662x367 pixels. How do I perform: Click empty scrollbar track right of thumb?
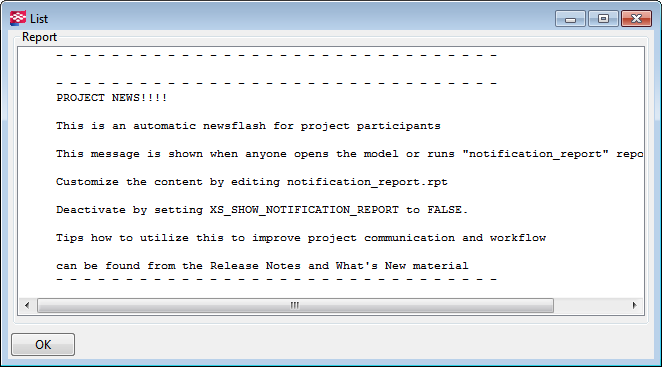[589, 305]
